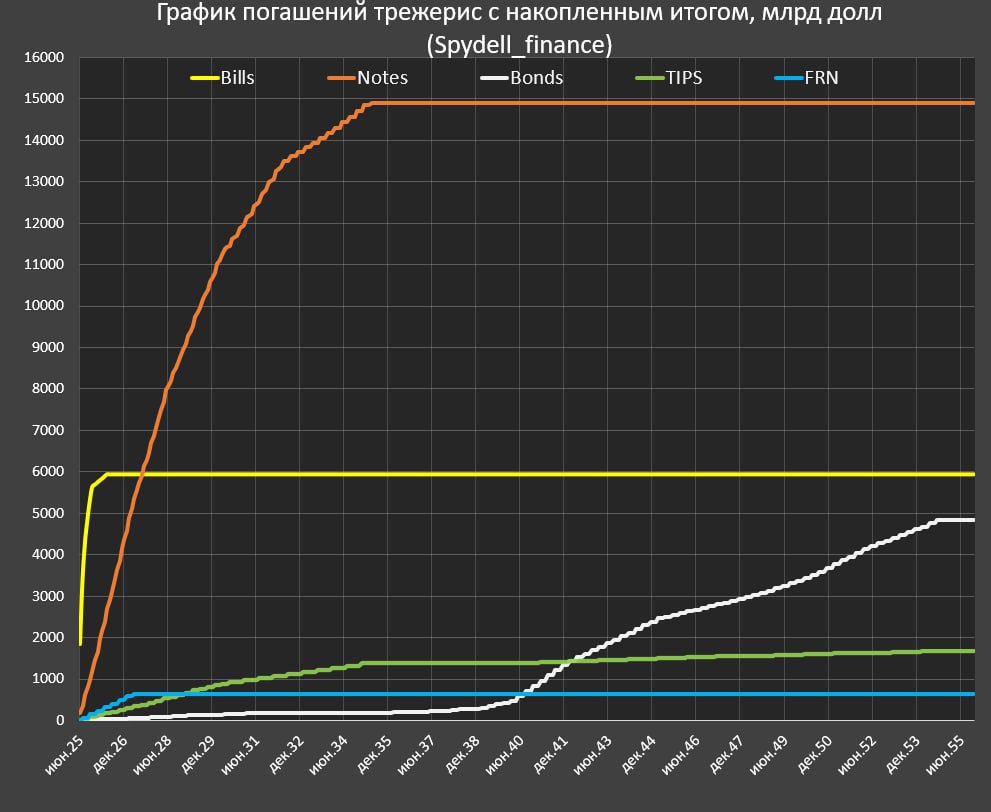Image resolution: width=991 pixels, height=812 pixels.
Task: Click the 2000 y-axis label
Action: coord(48,637)
